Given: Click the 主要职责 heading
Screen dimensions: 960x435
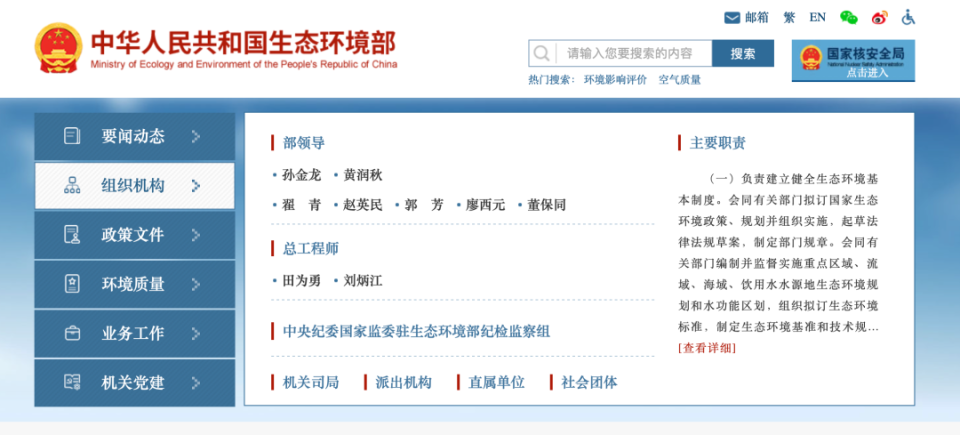Looking at the screenshot, I should (718, 143).
